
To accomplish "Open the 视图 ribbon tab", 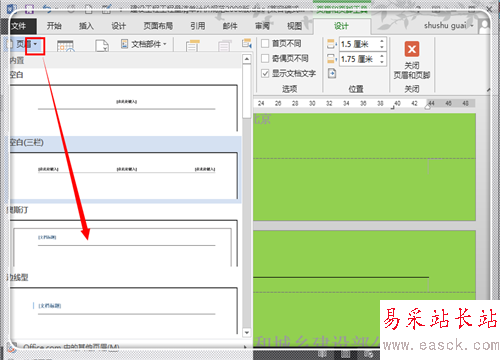I will pyautogui.click(x=294, y=26).
